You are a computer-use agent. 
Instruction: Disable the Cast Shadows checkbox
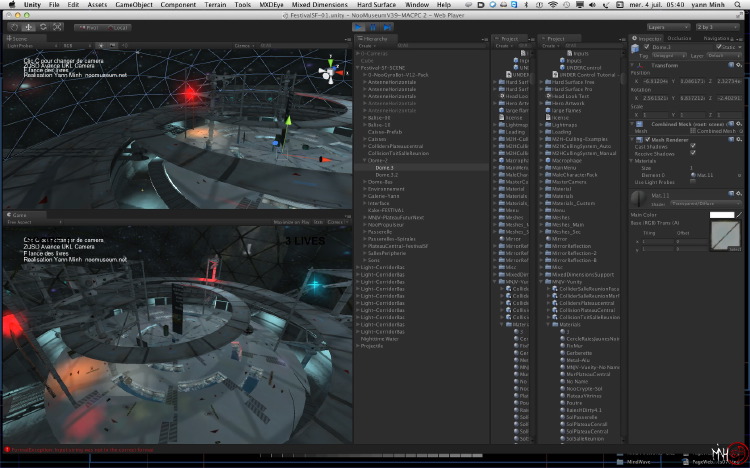(692, 145)
